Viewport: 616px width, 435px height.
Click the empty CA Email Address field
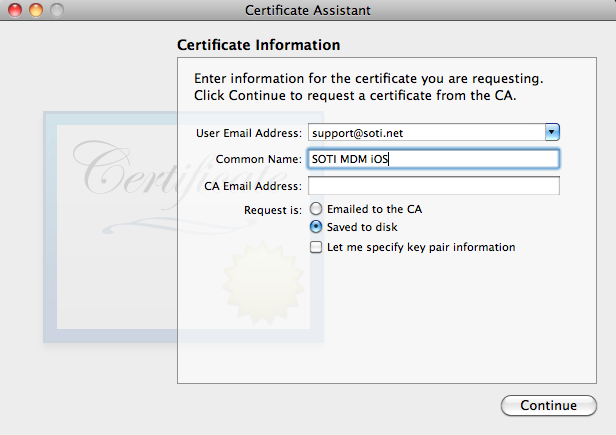pyautogui.click(x=434, y=185)
